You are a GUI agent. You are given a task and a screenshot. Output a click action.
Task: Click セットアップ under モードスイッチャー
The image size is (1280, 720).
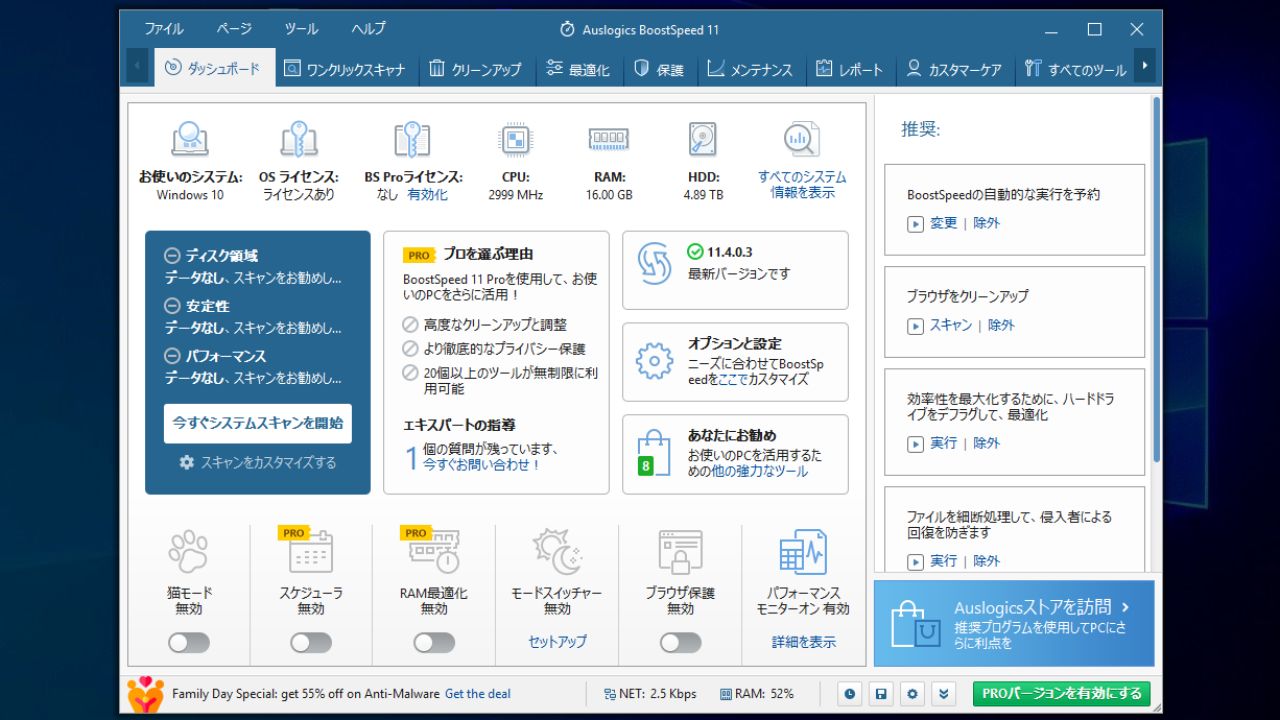tap(557, 642)
